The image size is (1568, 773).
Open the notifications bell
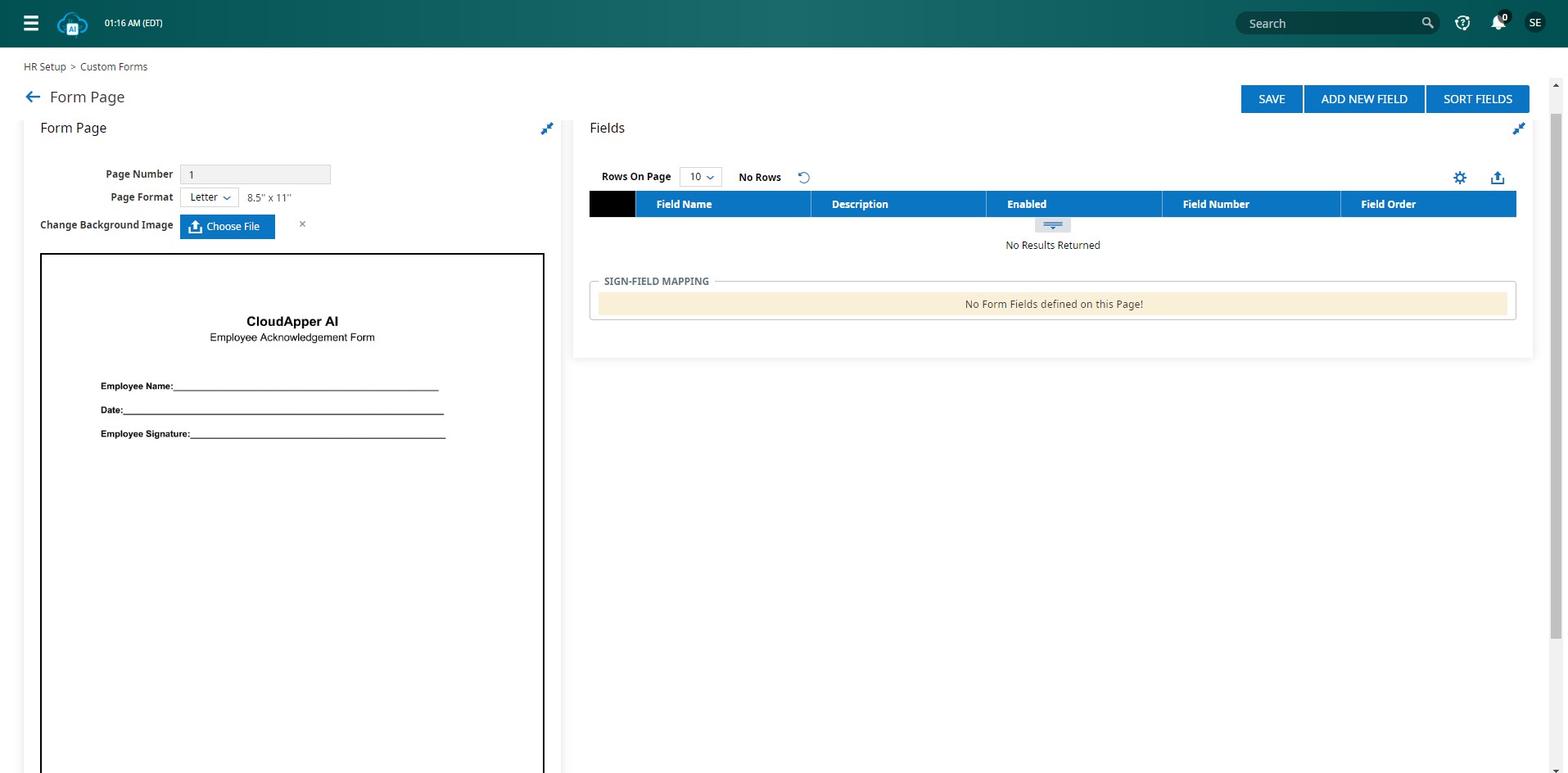click(1498, 23)
